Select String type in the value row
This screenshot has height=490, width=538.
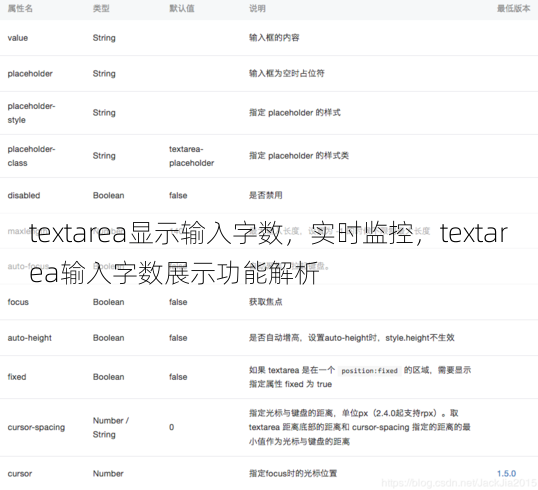point(104,38)
